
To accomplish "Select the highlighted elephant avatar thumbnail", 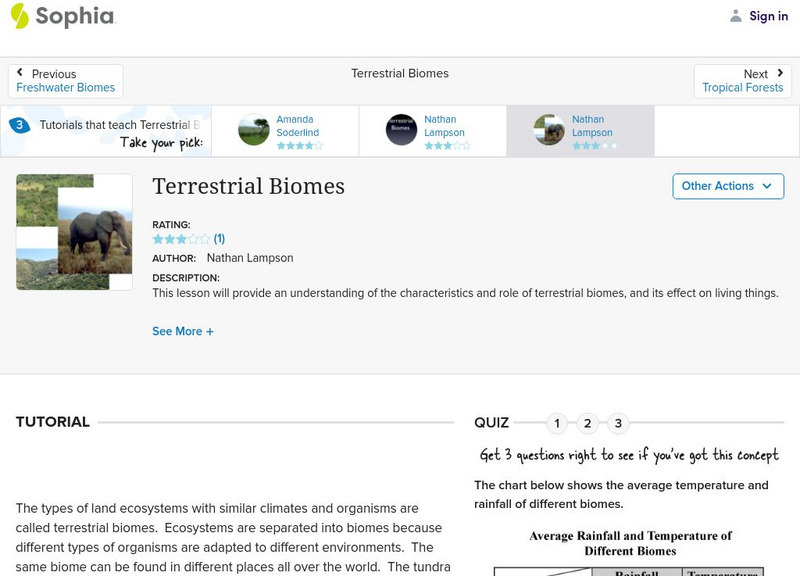I will pos(549,130).
